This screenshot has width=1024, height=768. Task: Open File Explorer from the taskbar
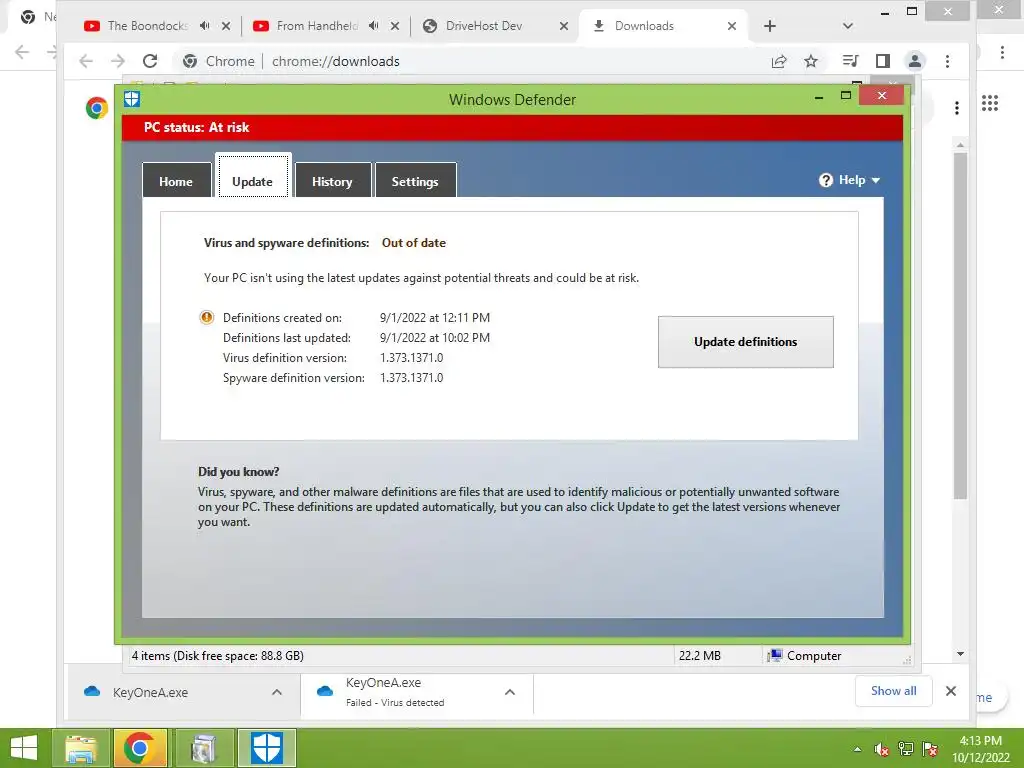tap(80, 748)
